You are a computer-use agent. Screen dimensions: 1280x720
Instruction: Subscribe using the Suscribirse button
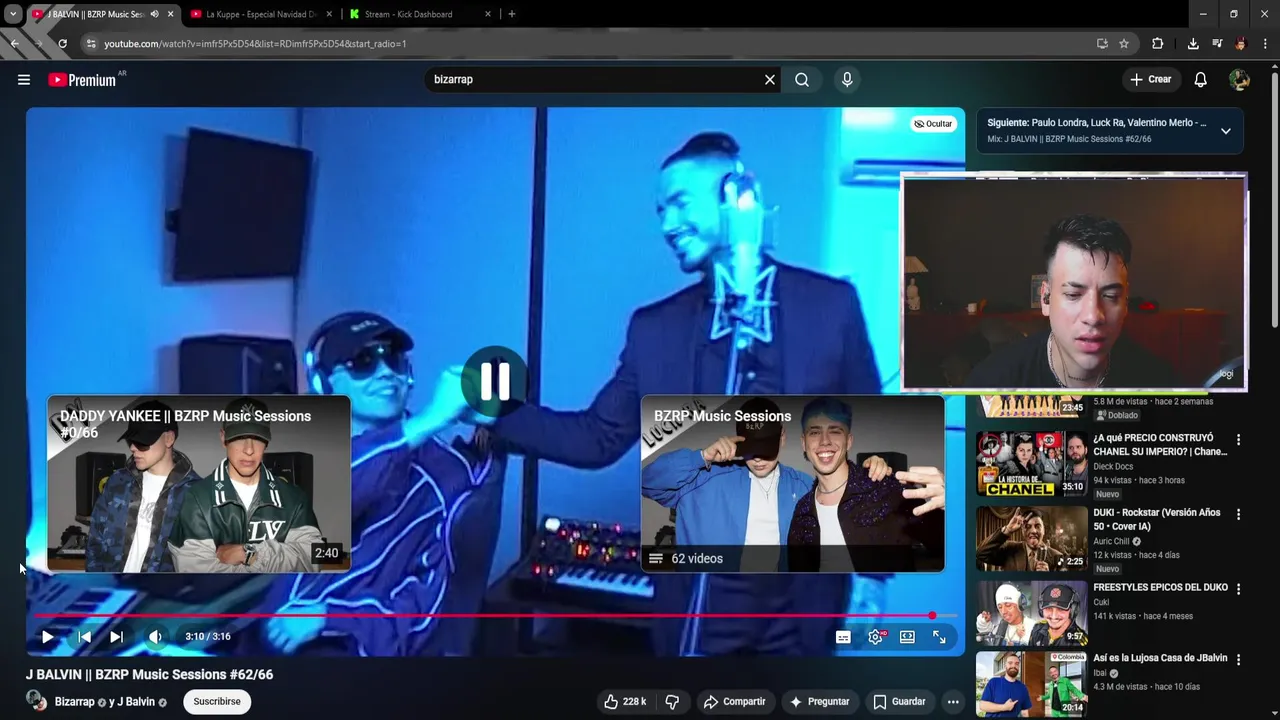pyautogui.click(x=217, y=702)
